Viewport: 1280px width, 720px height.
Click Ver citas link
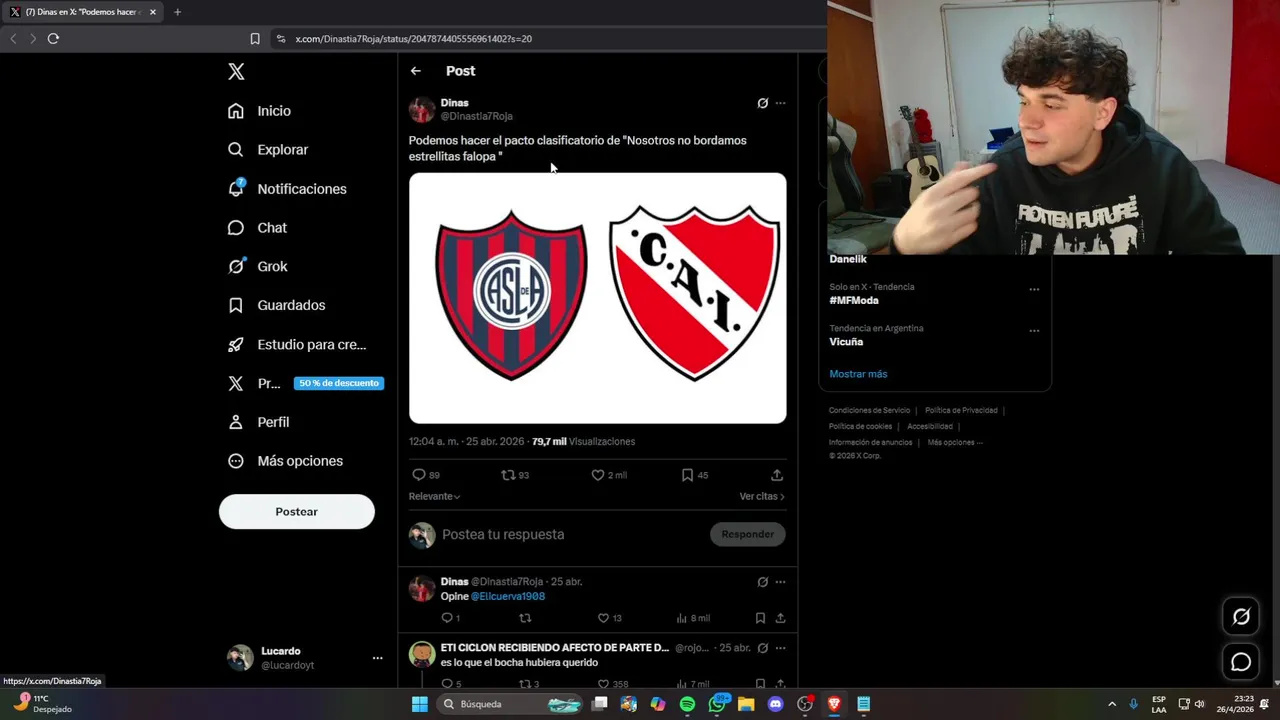click(x=762, y=496)
